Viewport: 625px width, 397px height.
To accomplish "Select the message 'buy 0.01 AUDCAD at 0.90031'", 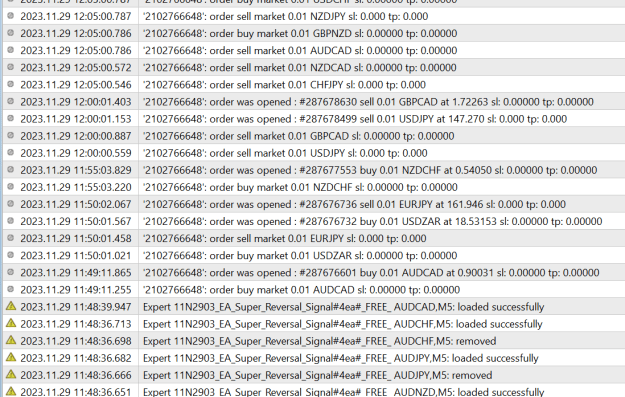I will click(x=371, y=273).
